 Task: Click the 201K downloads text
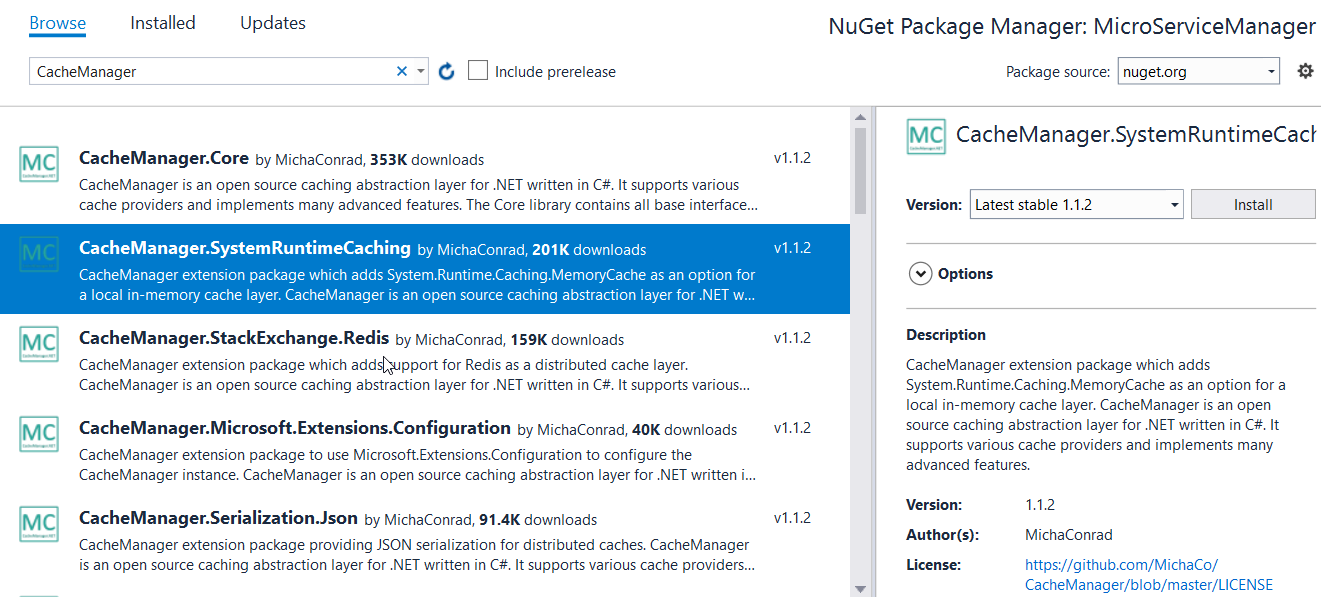589,250
